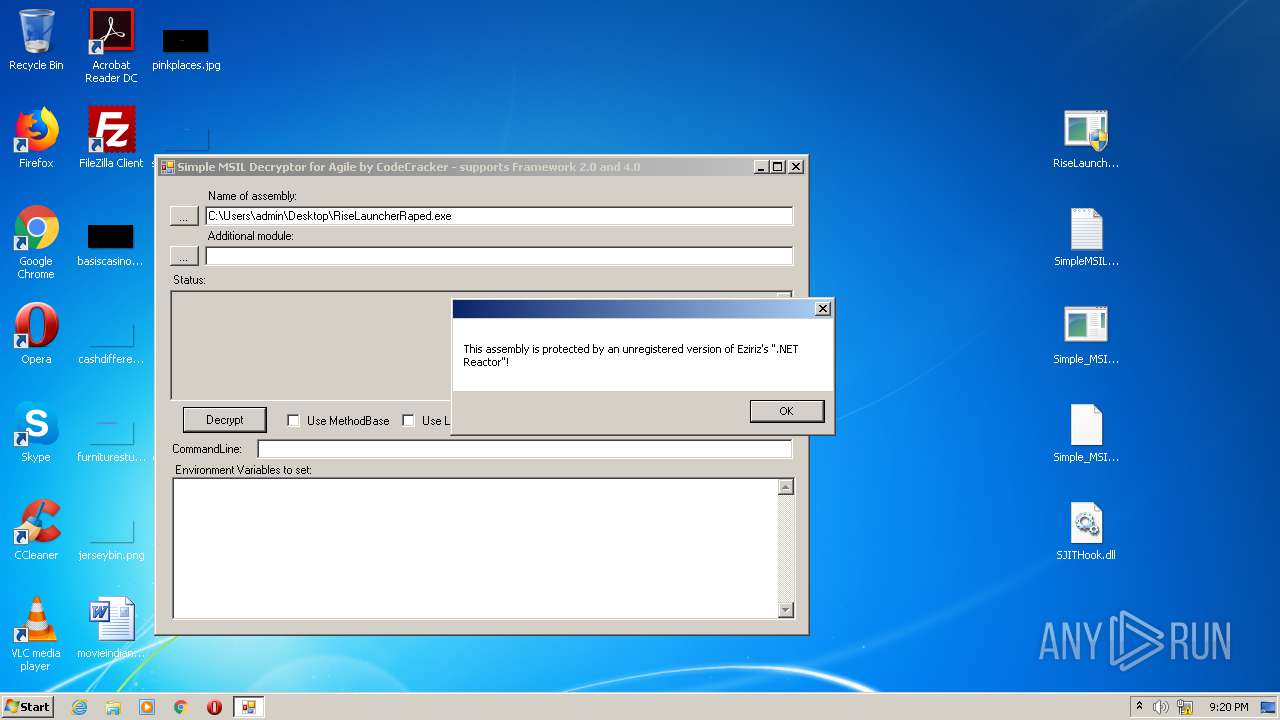Minimize the Simple MSIL Decryptor window
This screenshot has width=1280, height=720.
tap(761, 167)
